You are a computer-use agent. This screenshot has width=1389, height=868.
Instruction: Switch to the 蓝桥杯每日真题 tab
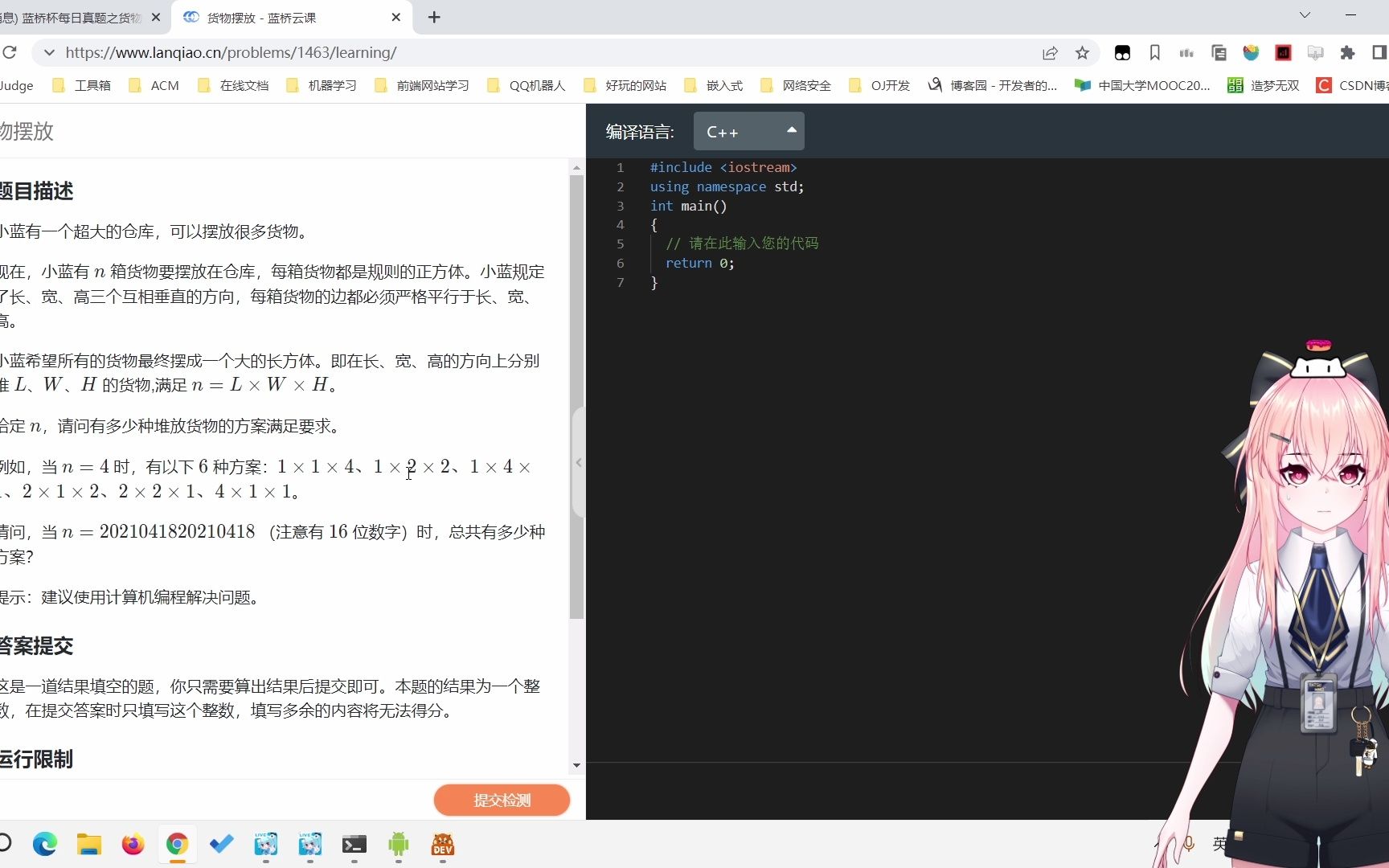(72, 18)
